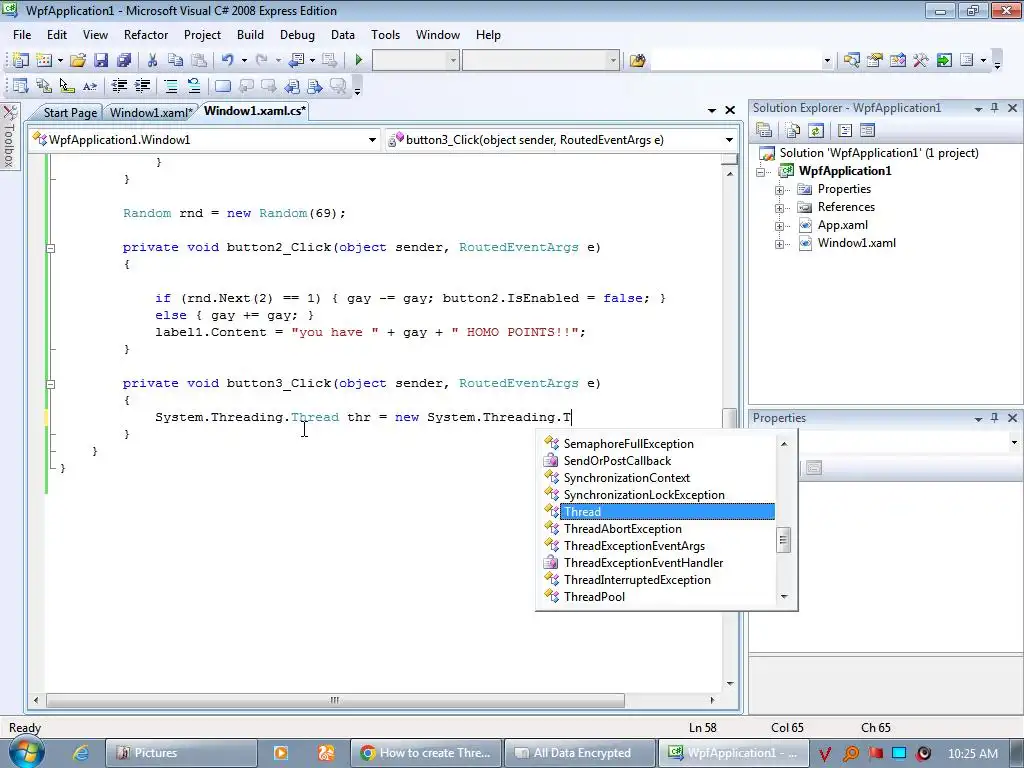Uncomment the selected lines
The height and width of the screenshot is (768, 1024).
click(194, 86)
